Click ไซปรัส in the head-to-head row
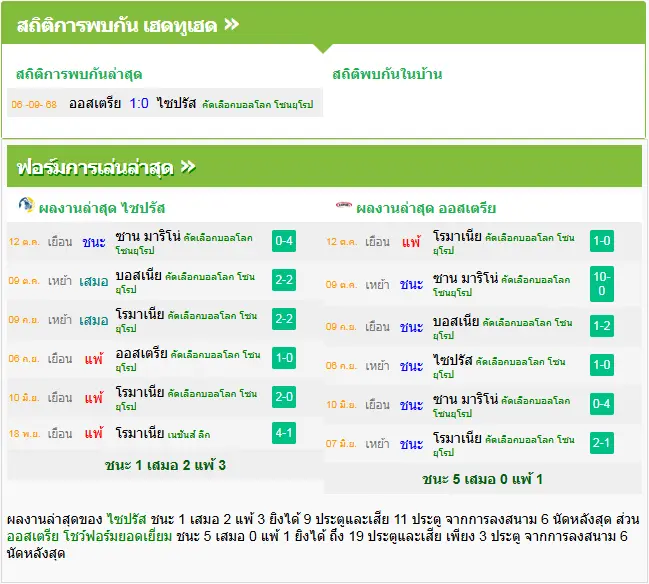 pyautogui.click(x=176, y=103)
